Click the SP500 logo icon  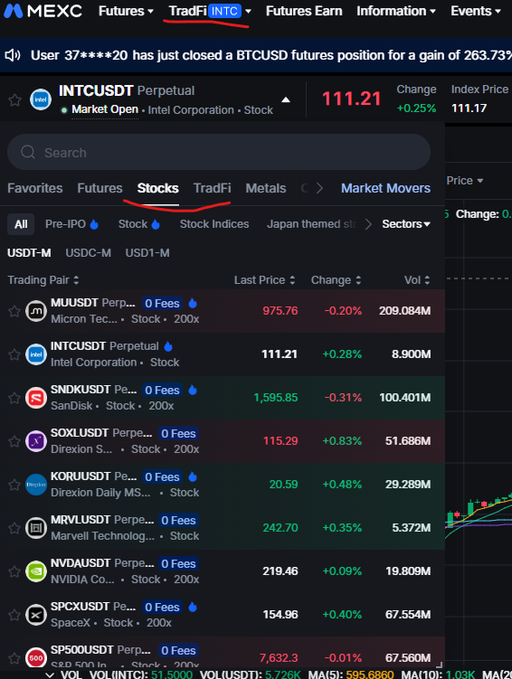click(x=36, y=658)
